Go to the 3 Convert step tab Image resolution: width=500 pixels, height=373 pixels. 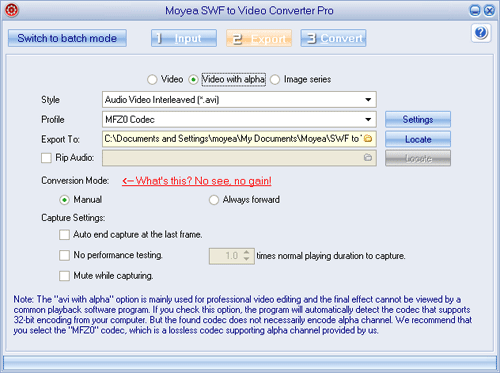coord(333,38)
